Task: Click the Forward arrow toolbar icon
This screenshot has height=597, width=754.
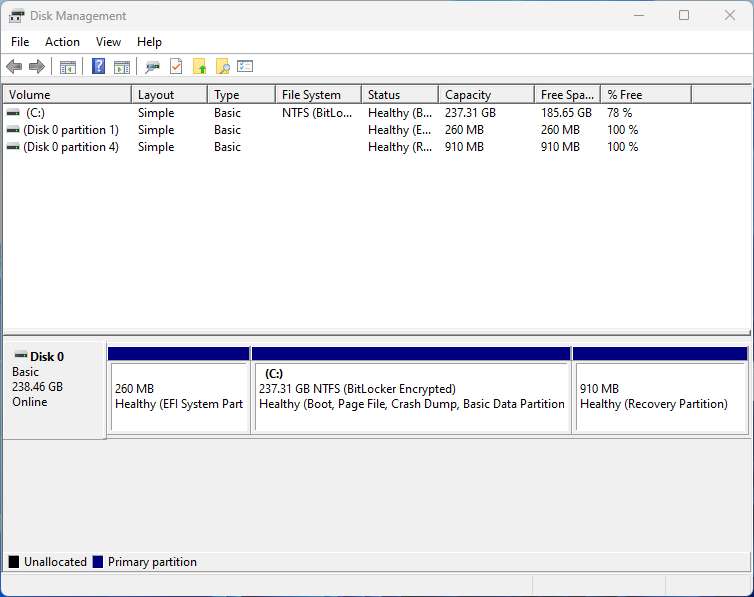Action: click(x=37, y=66)
